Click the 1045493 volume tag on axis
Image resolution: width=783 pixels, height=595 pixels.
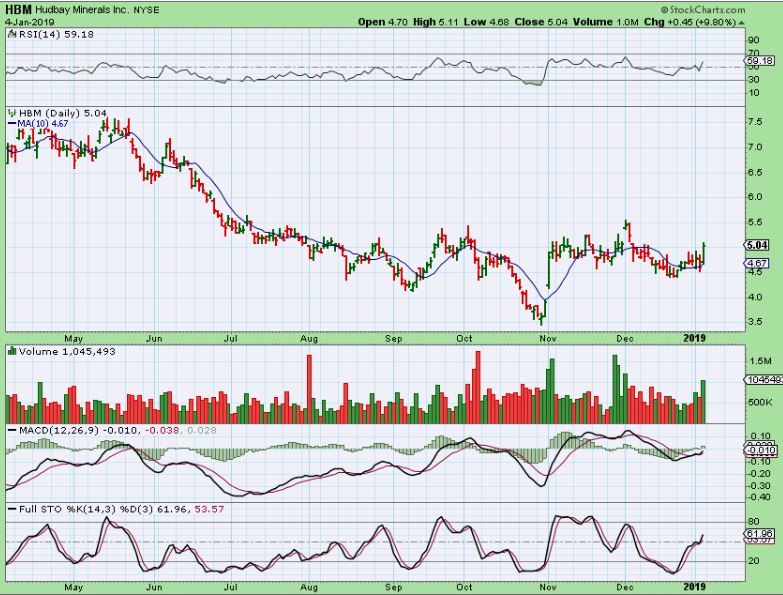[x=765, y=380]
